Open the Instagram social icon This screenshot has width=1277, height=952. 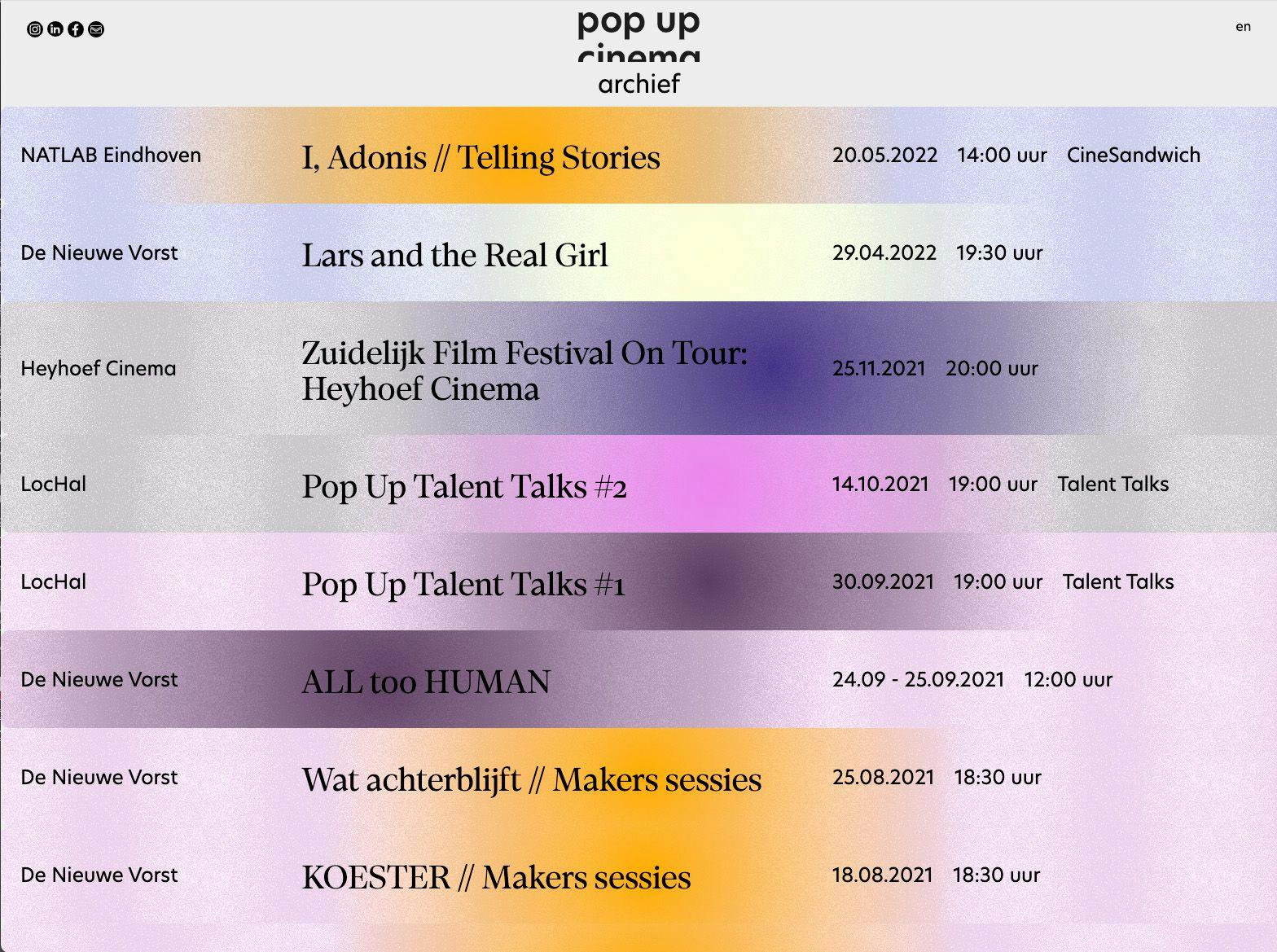[x=35, y=29]
